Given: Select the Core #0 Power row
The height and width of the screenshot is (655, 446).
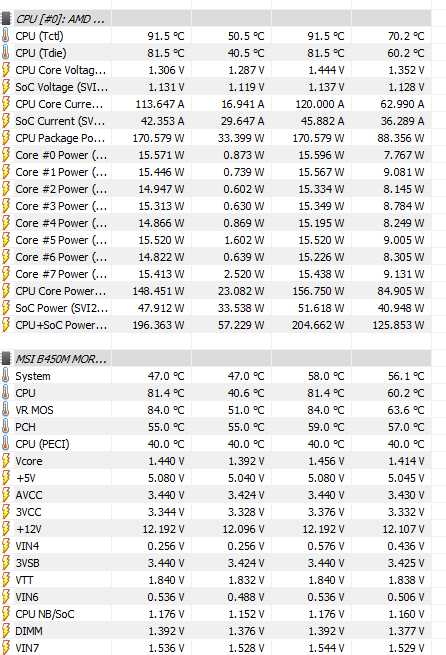Looking at the screenshot, I should 216,155.
